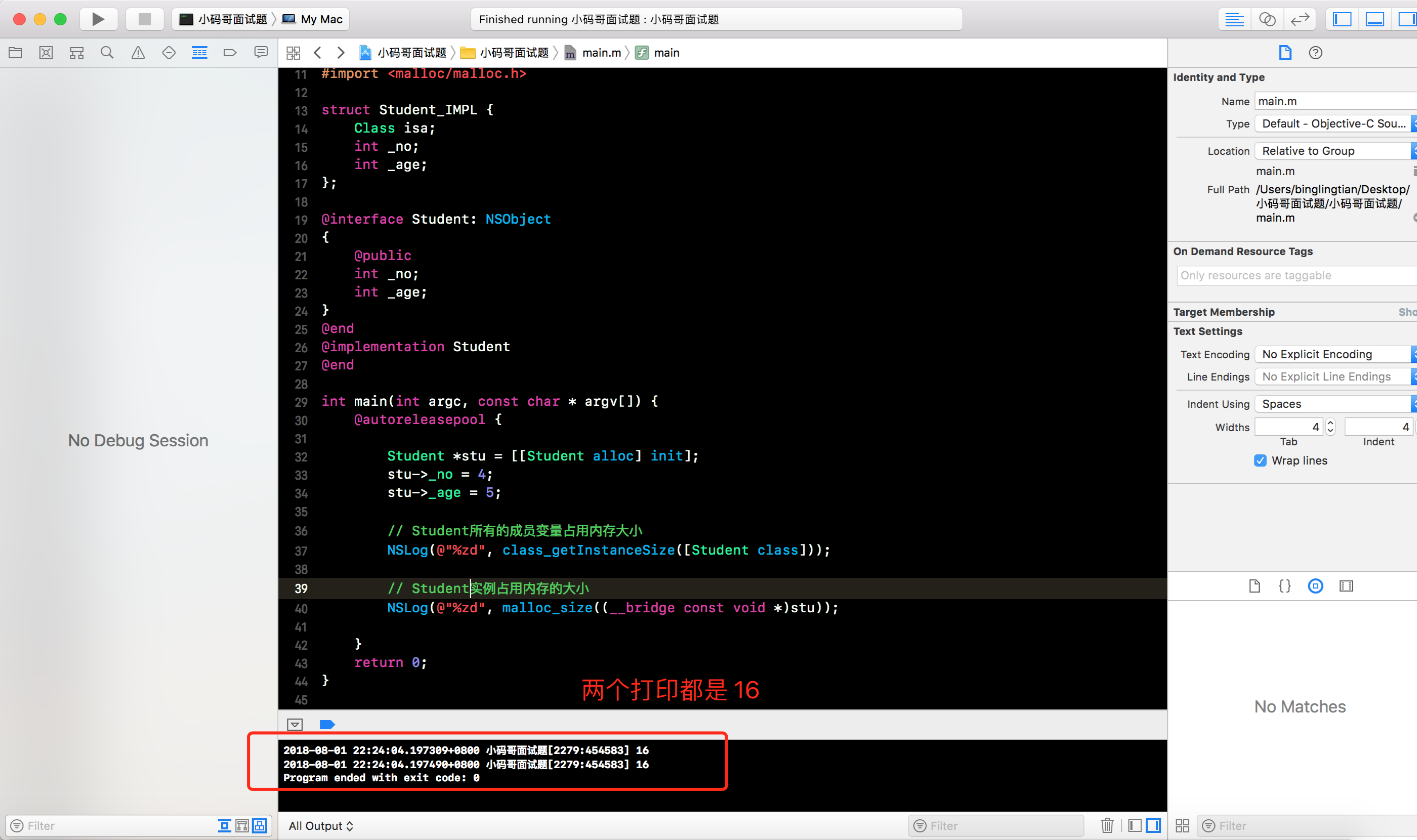Image resolution: width=1417 pixels, height=840 pixels.
Task: Toggle the Wrap lines checkbox
Action: pyautogui.click(x=1260, y=460)
